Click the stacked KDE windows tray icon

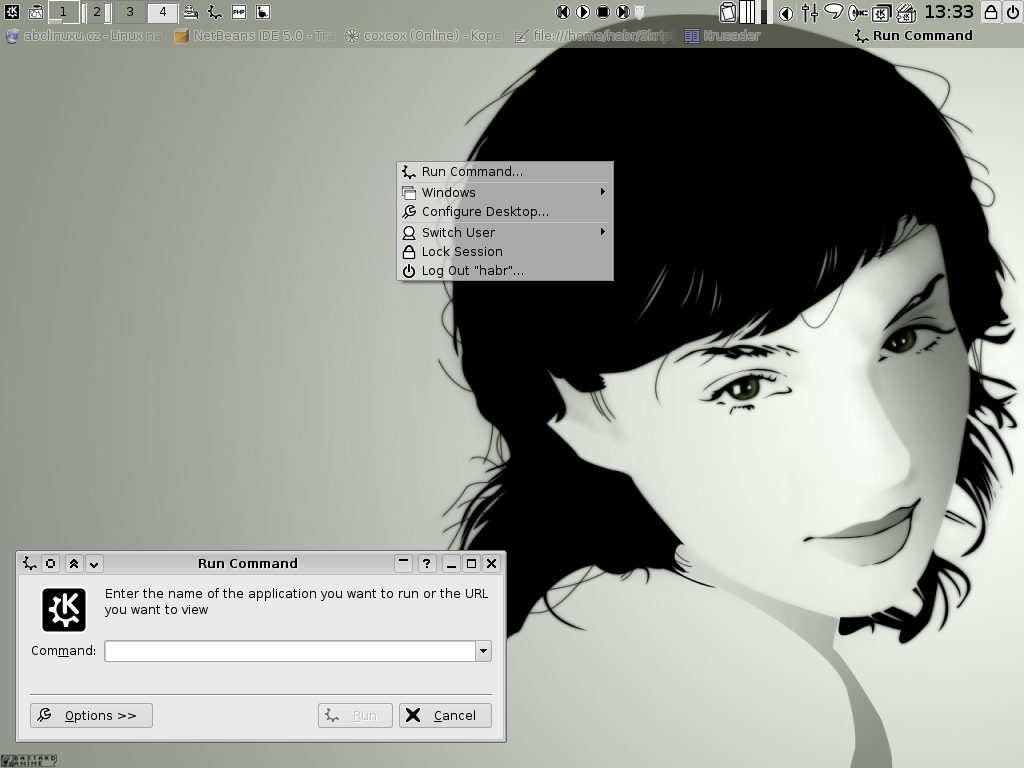(882, 12)
